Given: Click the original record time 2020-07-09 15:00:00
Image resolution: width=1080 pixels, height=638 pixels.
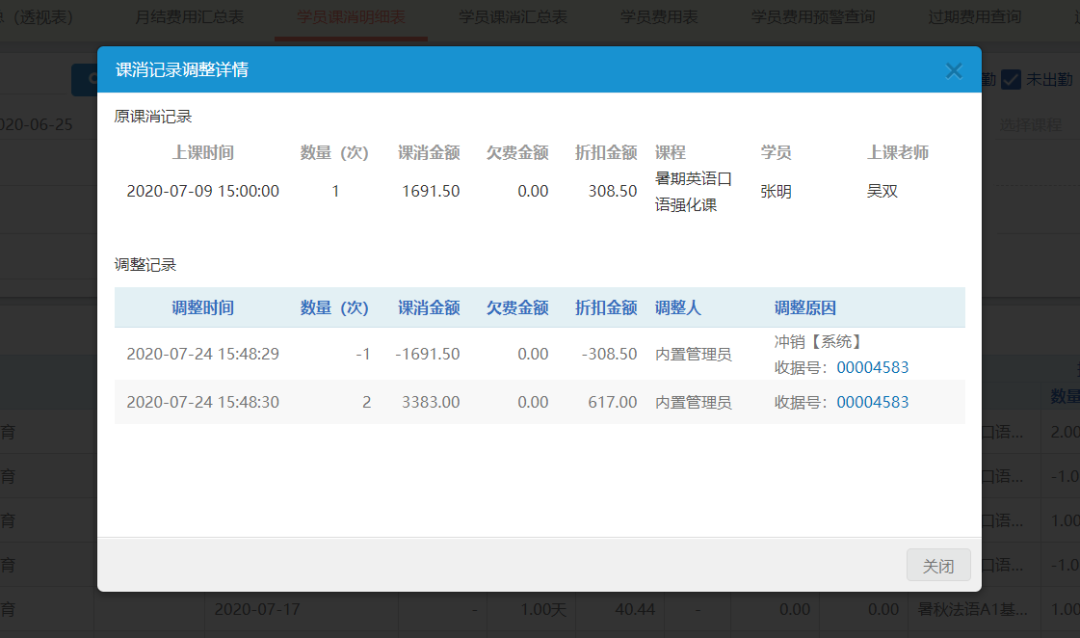Looking at the screenshot, I should [x=202, y=191].
